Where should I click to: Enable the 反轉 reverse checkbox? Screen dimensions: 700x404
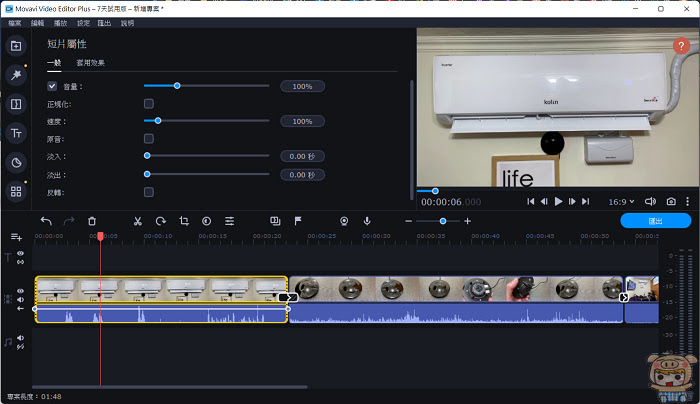tap(149, 192)
